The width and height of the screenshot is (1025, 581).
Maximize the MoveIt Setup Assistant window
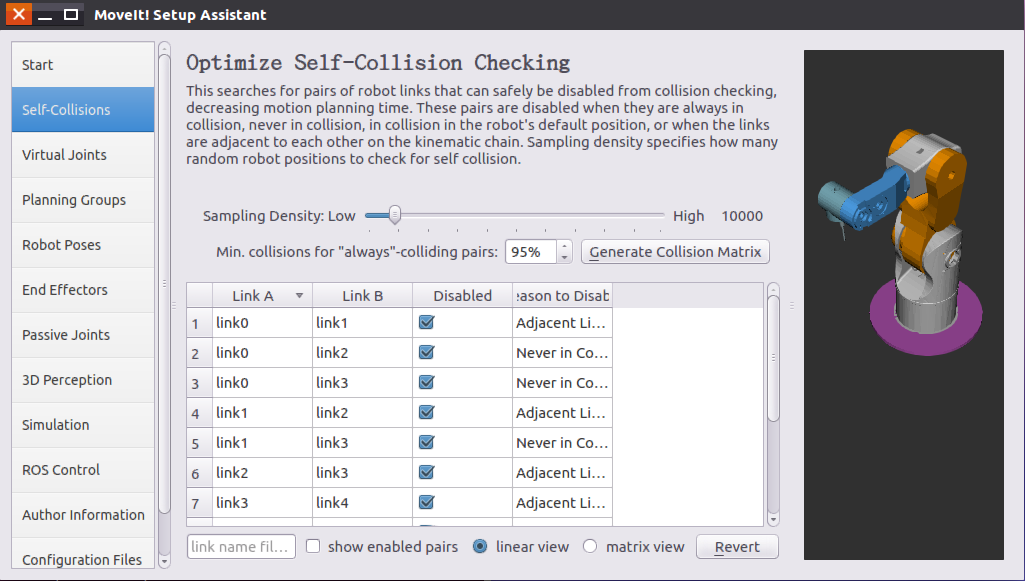[x=71, y=14]
